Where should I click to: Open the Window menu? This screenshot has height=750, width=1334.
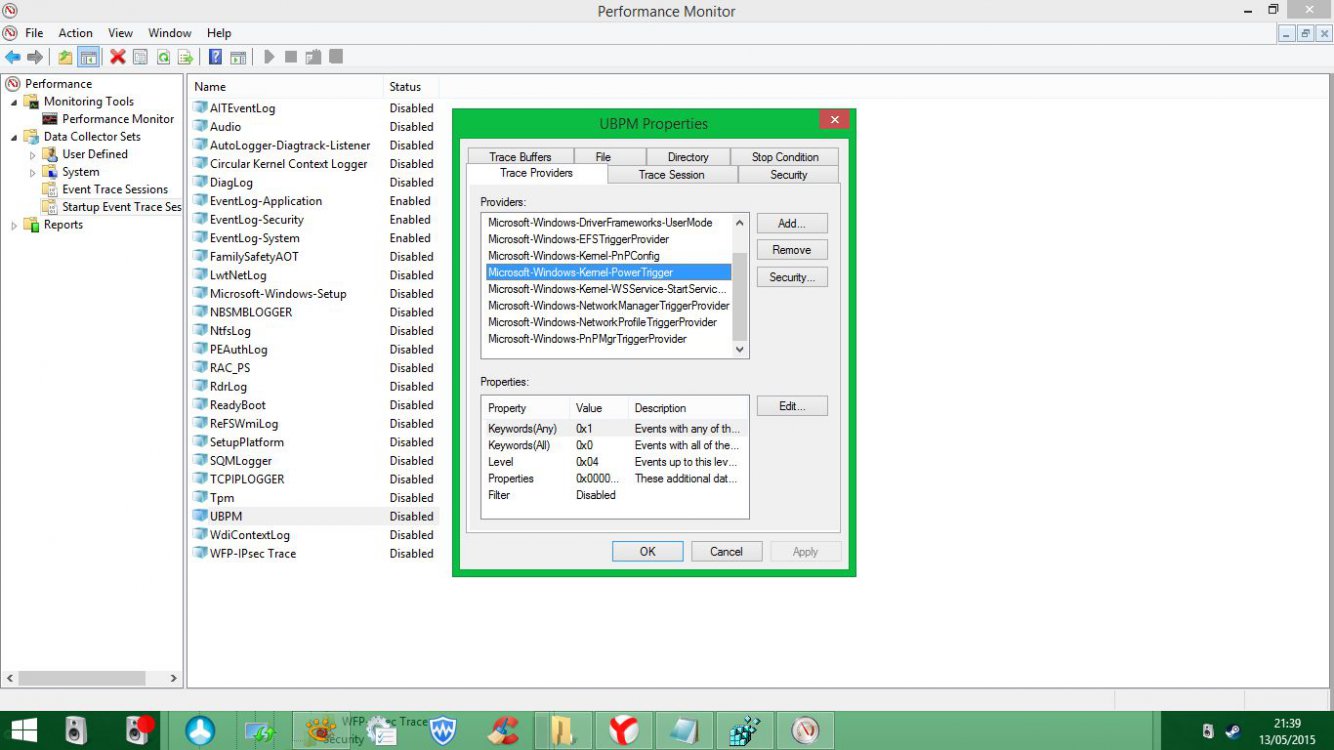tap(170, 33)
